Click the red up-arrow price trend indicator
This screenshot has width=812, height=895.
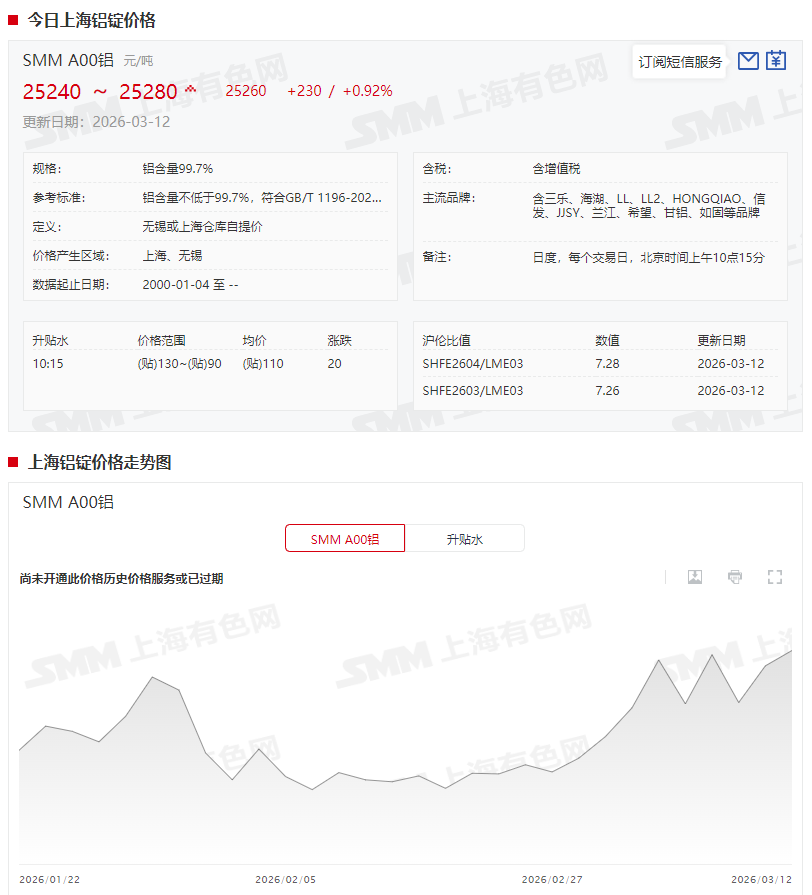[191, 89]
